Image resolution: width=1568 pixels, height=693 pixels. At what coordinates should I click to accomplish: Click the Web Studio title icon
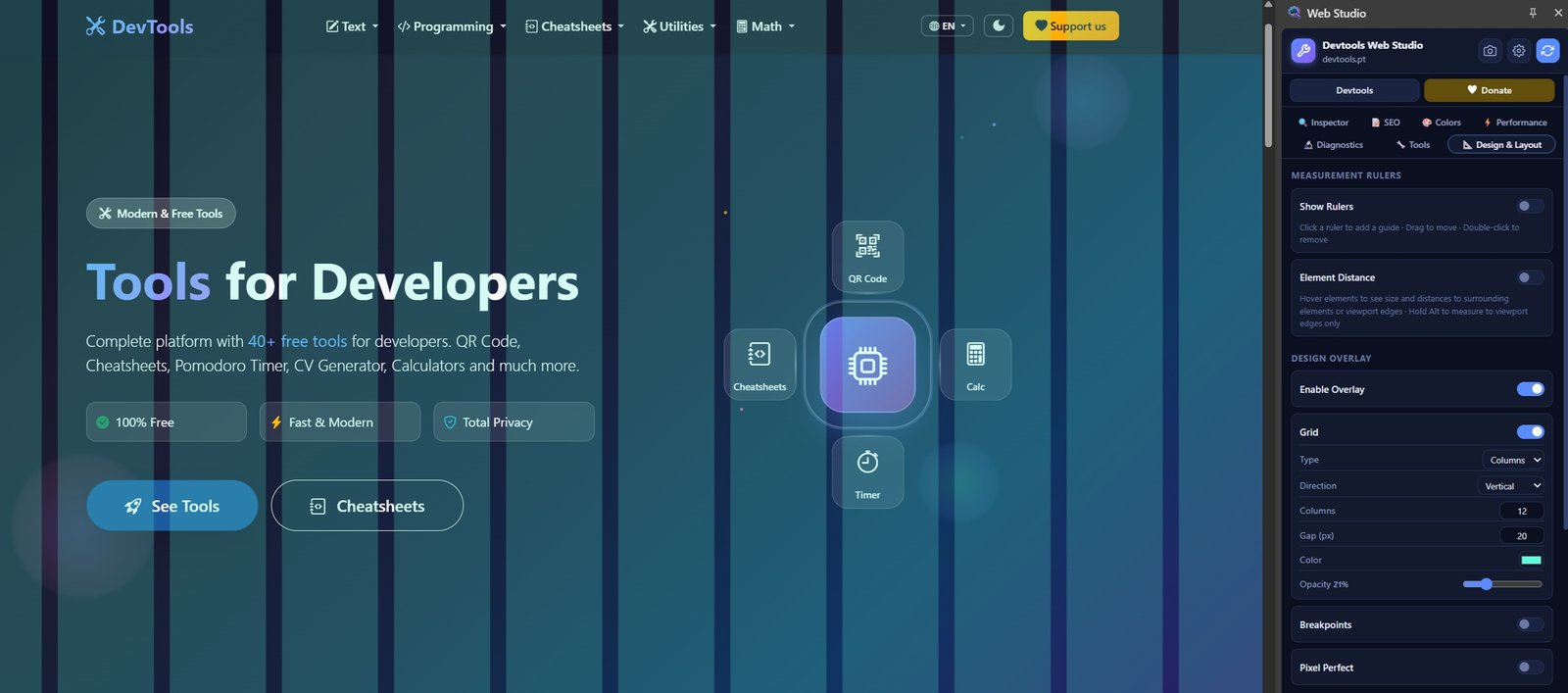pyautogui.click(x=1295, y=13)
